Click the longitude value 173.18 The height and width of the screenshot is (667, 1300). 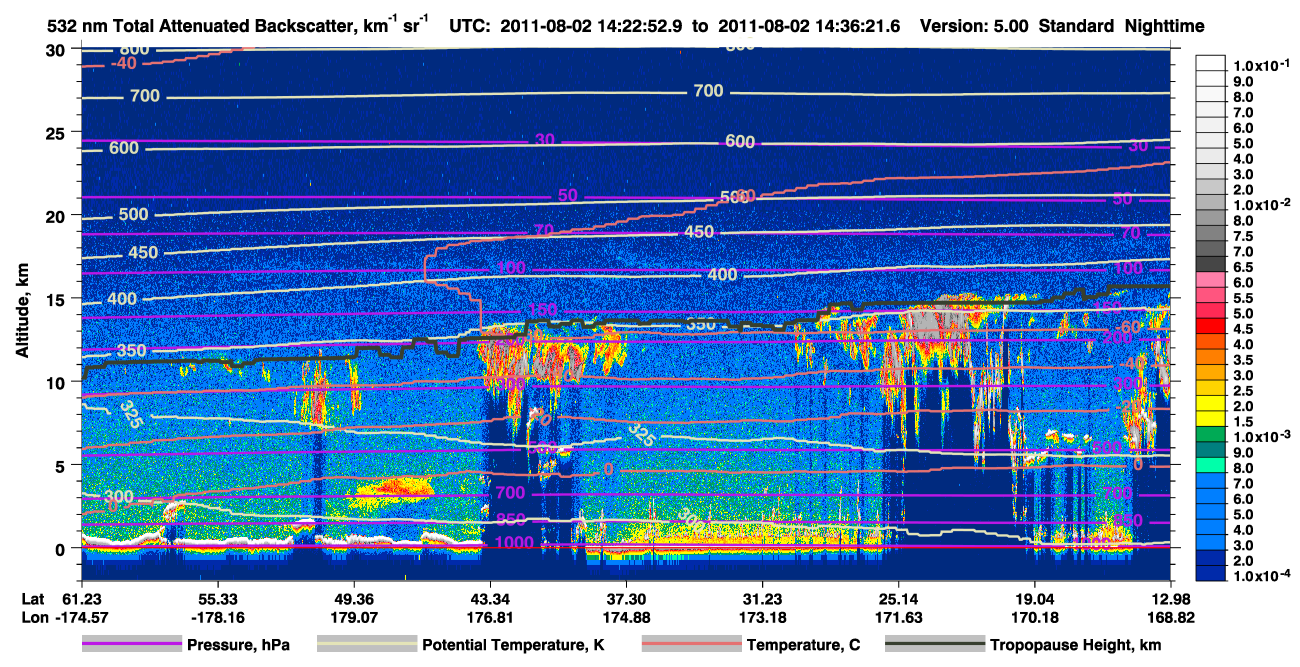(763, 617)
